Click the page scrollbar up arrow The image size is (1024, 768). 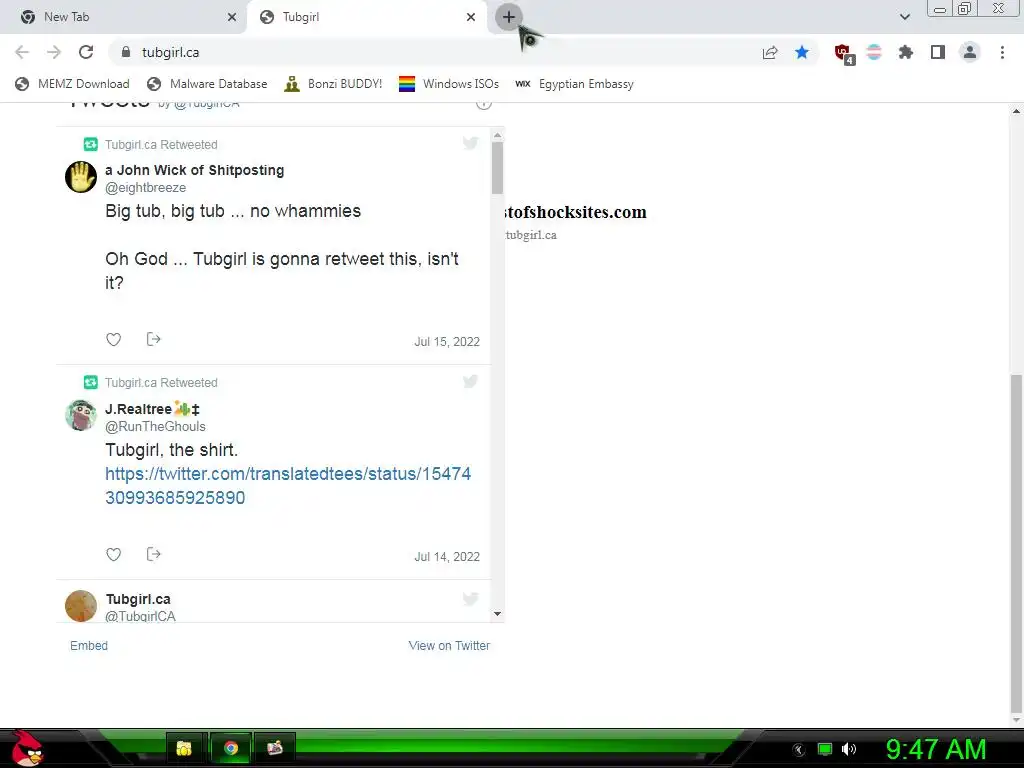pyautogui.click(x=1016, y=111)
